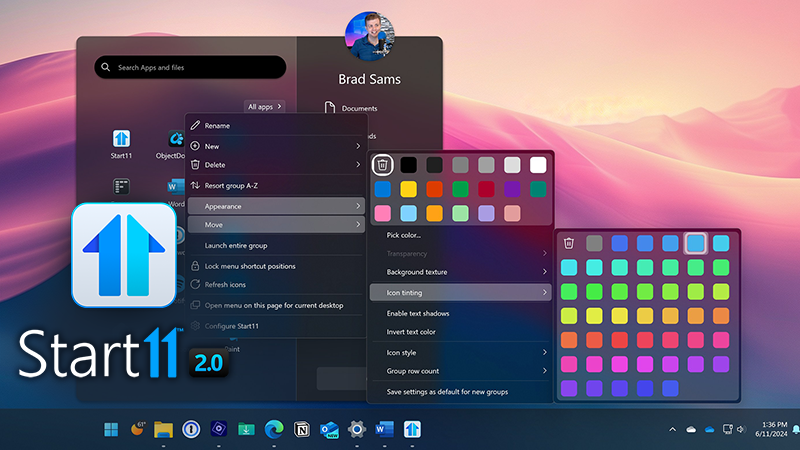Toggle Lock menu shortcut positions
Screen dimensions: 800x450
[x=250, y=266]
